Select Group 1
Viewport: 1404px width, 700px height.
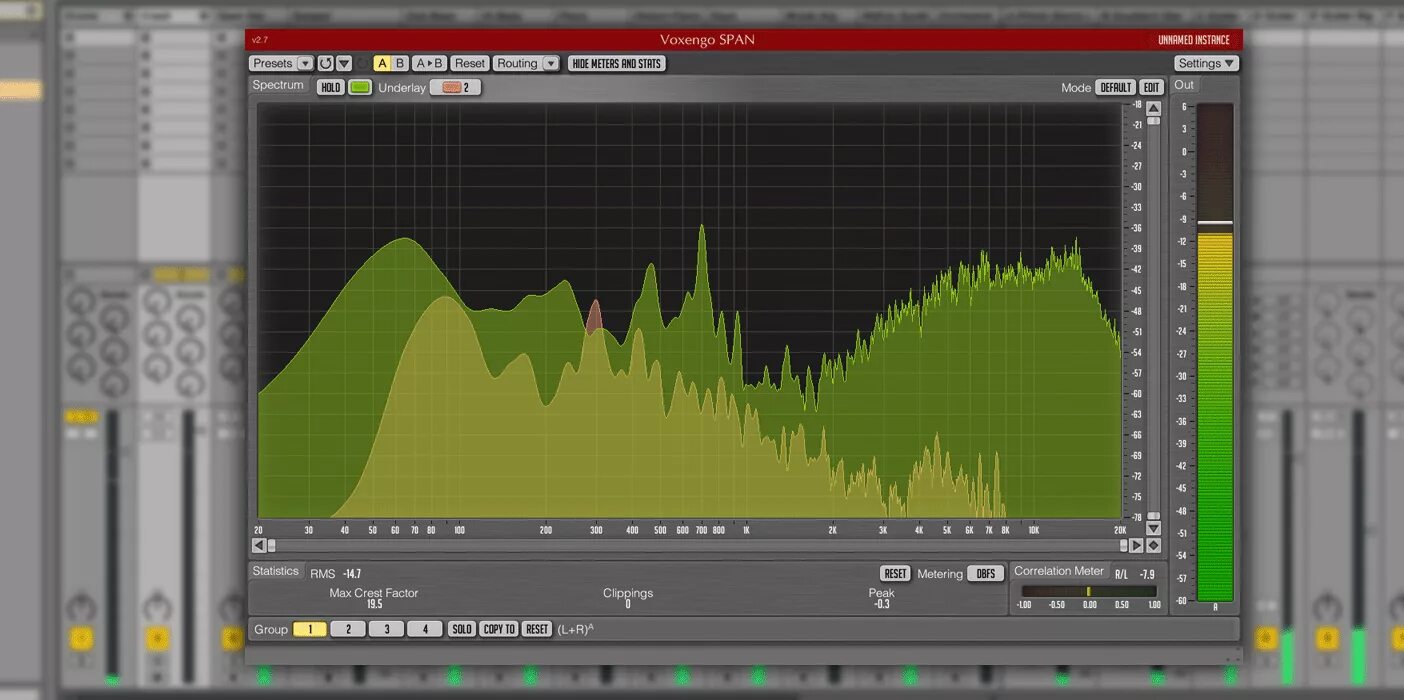pos(310,629)
